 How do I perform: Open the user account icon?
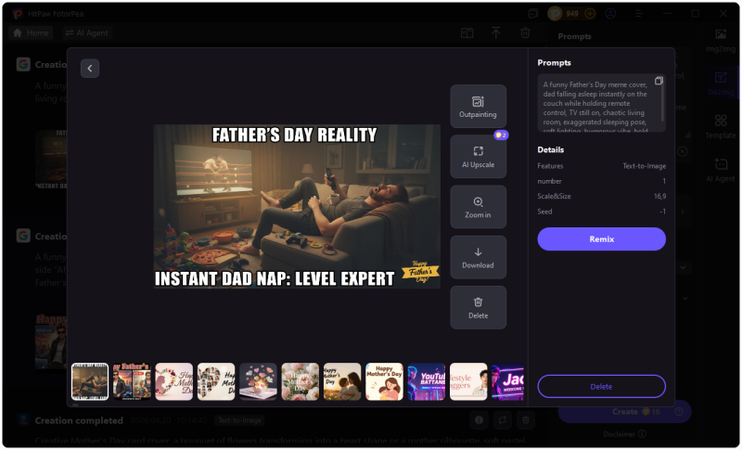point(610,14)
